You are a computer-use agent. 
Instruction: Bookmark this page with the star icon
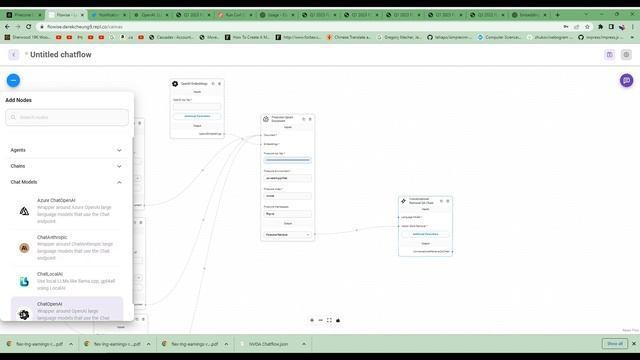pos(587,27)
